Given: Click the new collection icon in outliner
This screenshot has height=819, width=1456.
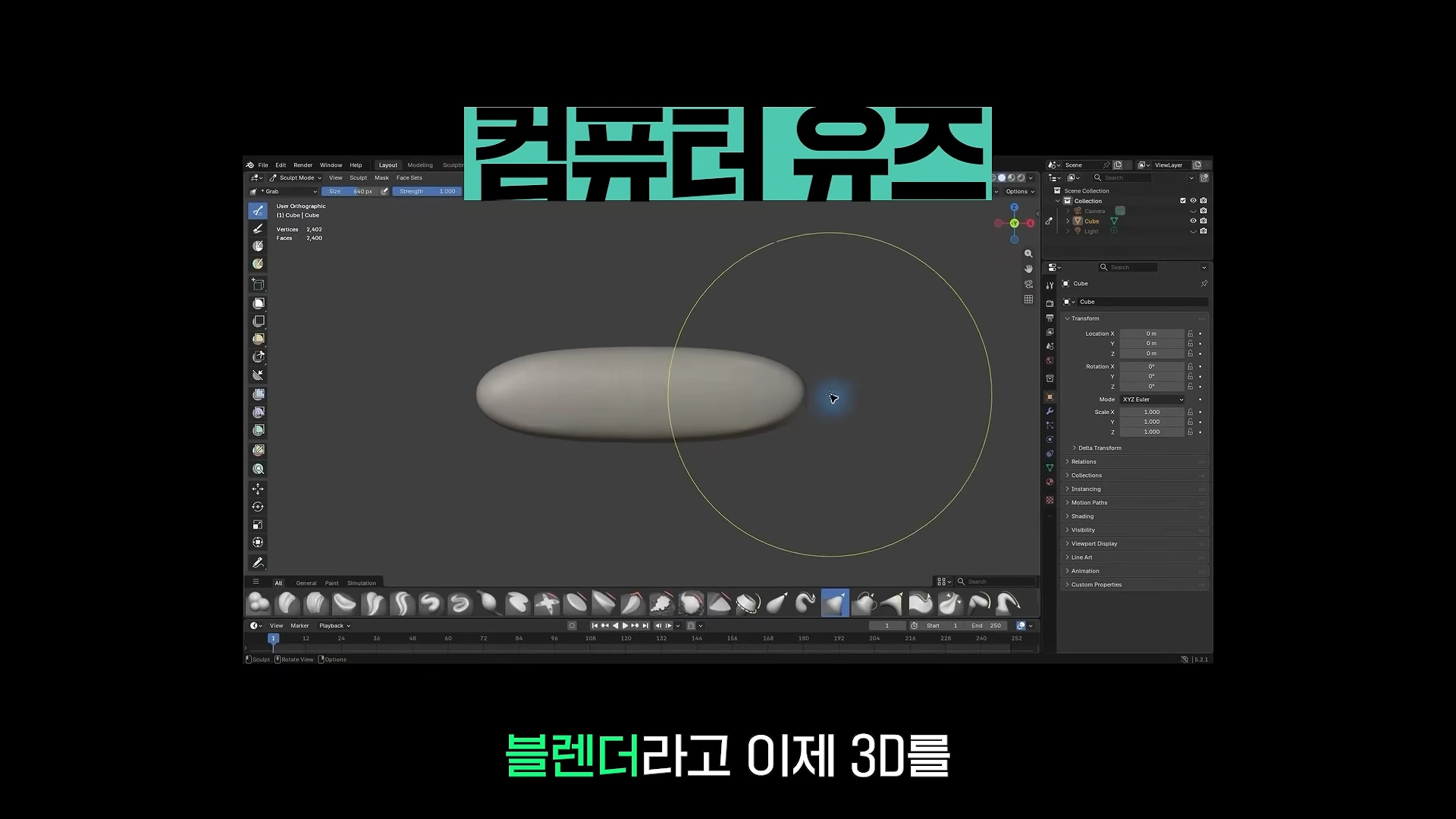Looking at the screenshot, I should 1204,177.
